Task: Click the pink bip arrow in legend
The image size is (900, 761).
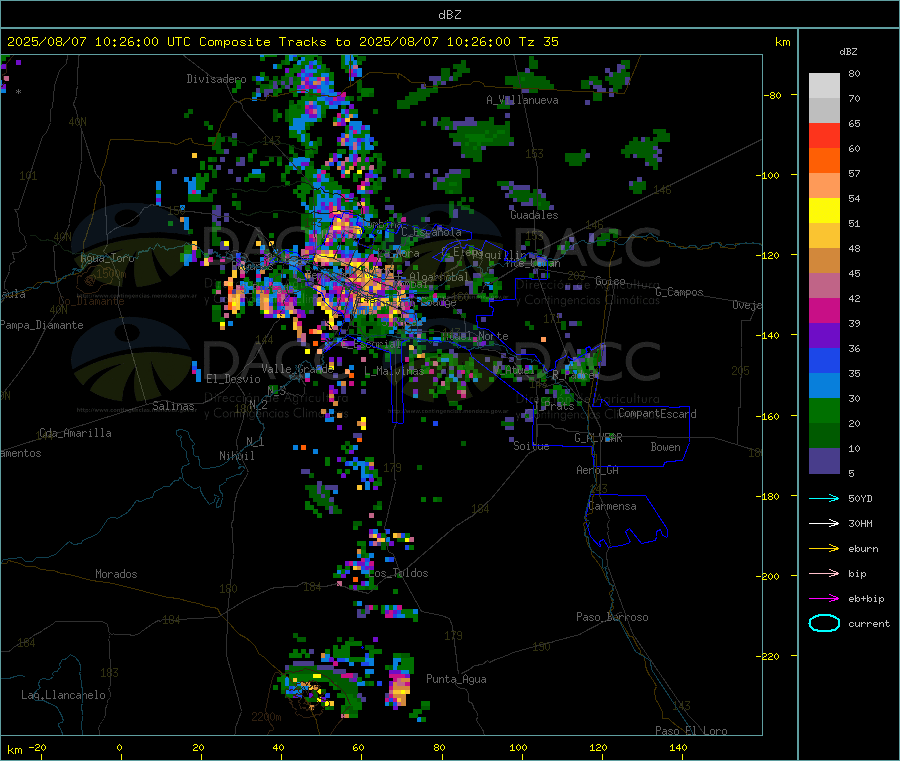Action: [824, 573]
